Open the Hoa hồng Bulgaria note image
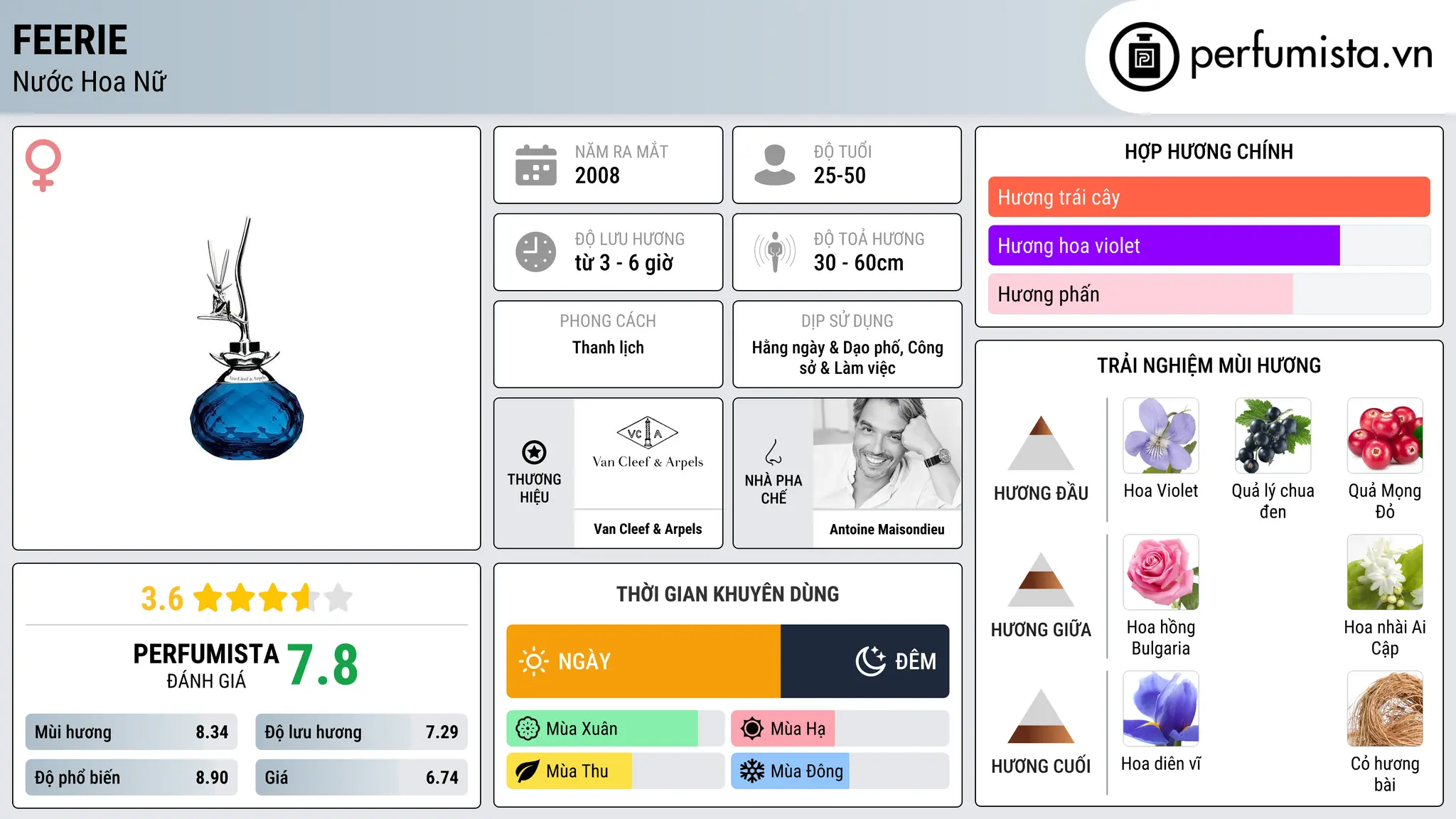The image size is (1456, 819). (x=1161, y=572)
